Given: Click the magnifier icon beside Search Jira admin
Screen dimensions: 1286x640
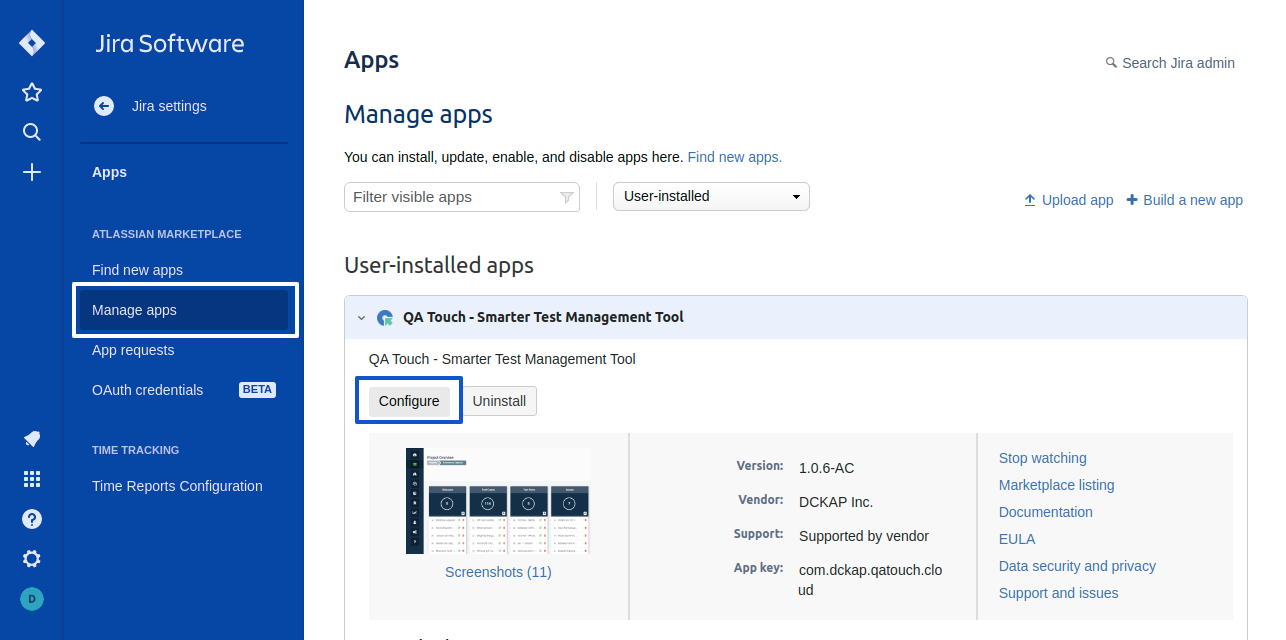Looking at the screenshot, I should click(1111, 62).
